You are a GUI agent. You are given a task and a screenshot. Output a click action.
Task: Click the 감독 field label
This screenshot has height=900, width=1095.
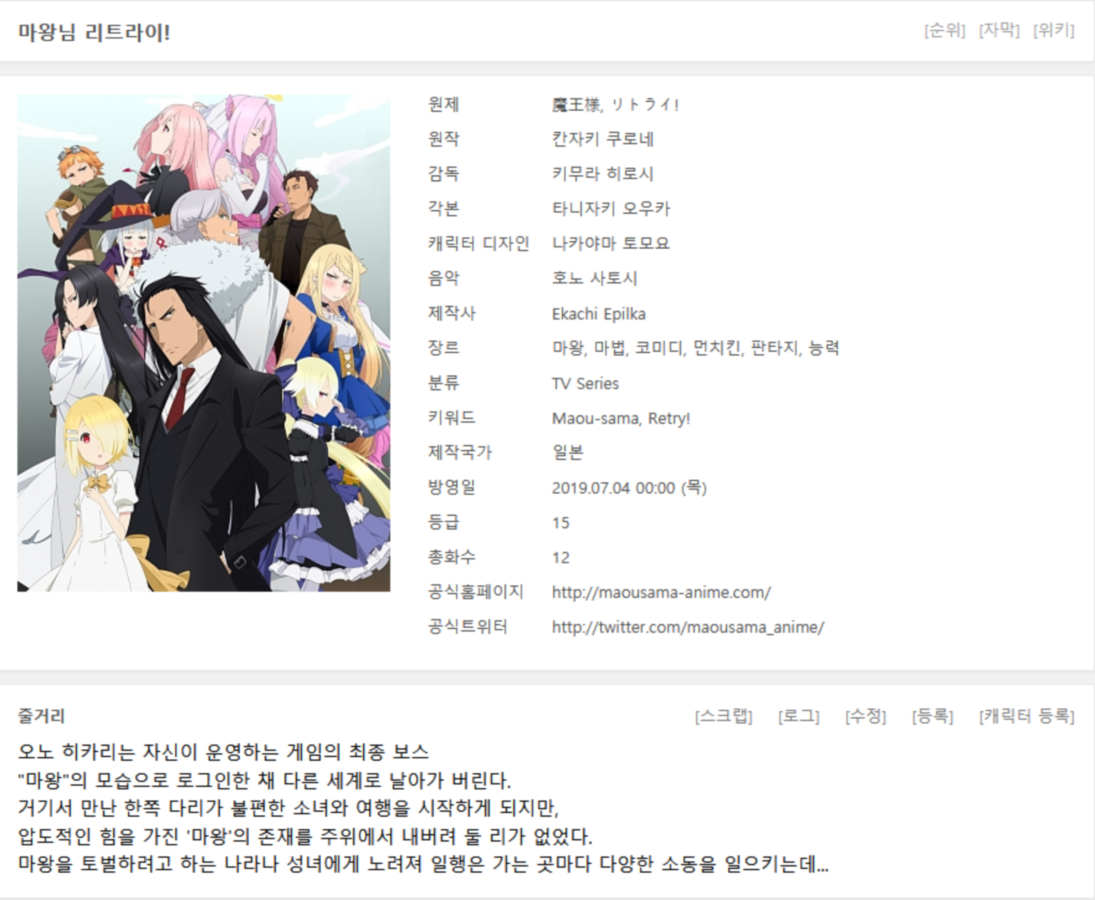443,174
